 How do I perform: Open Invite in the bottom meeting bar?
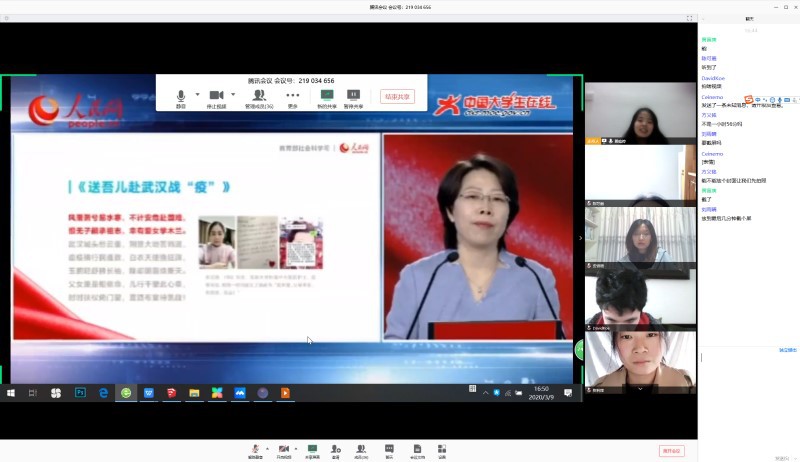[x=336, y=450]
